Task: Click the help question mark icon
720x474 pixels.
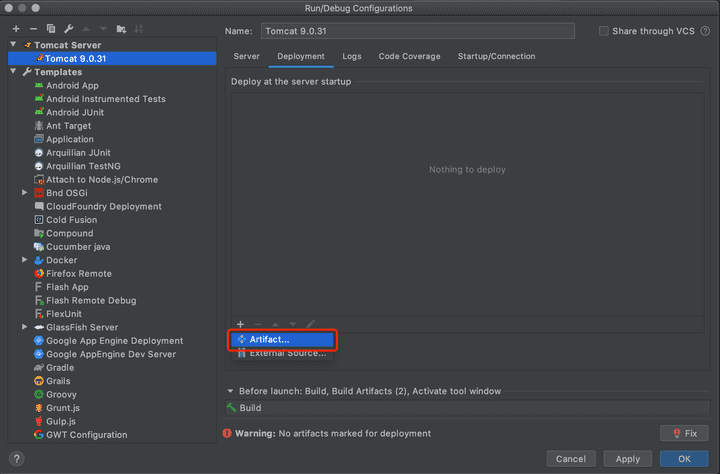Action: coord(17,459)
